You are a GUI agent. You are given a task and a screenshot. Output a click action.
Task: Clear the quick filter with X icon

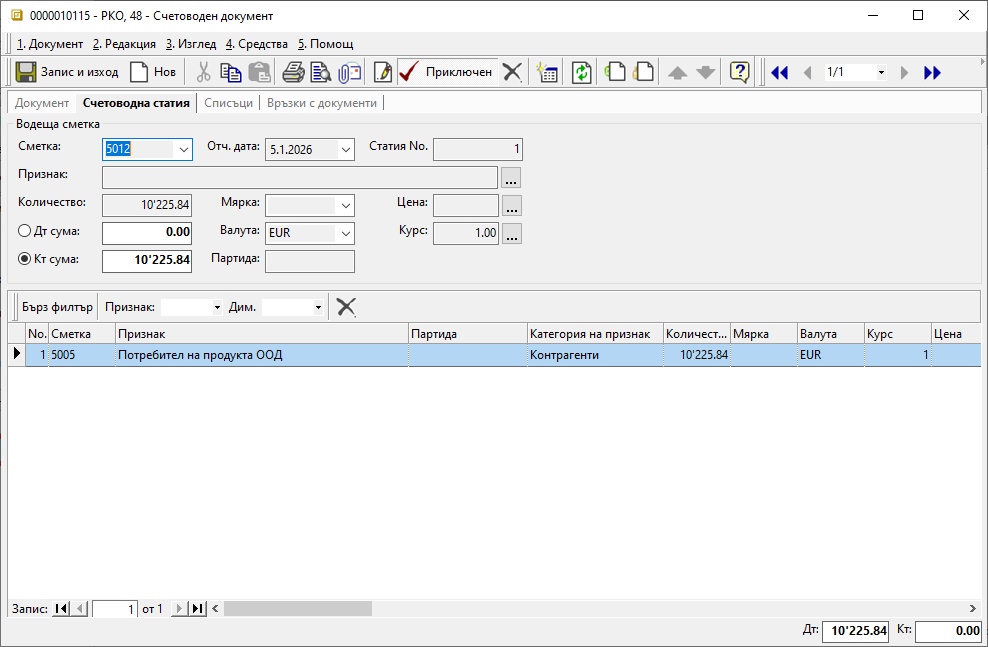tap(346, 307)
